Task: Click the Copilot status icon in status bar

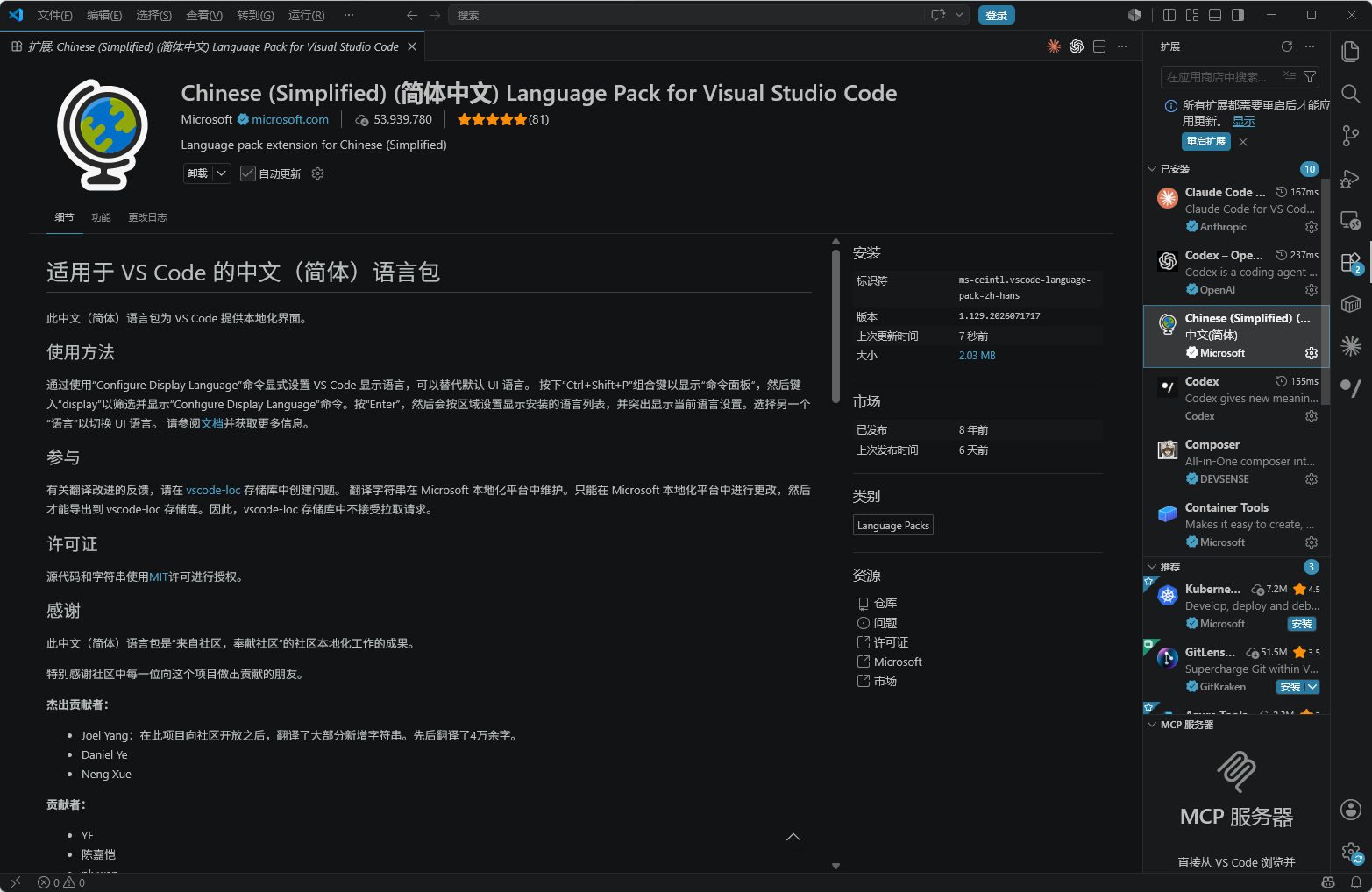Action: coord(1328,882)
